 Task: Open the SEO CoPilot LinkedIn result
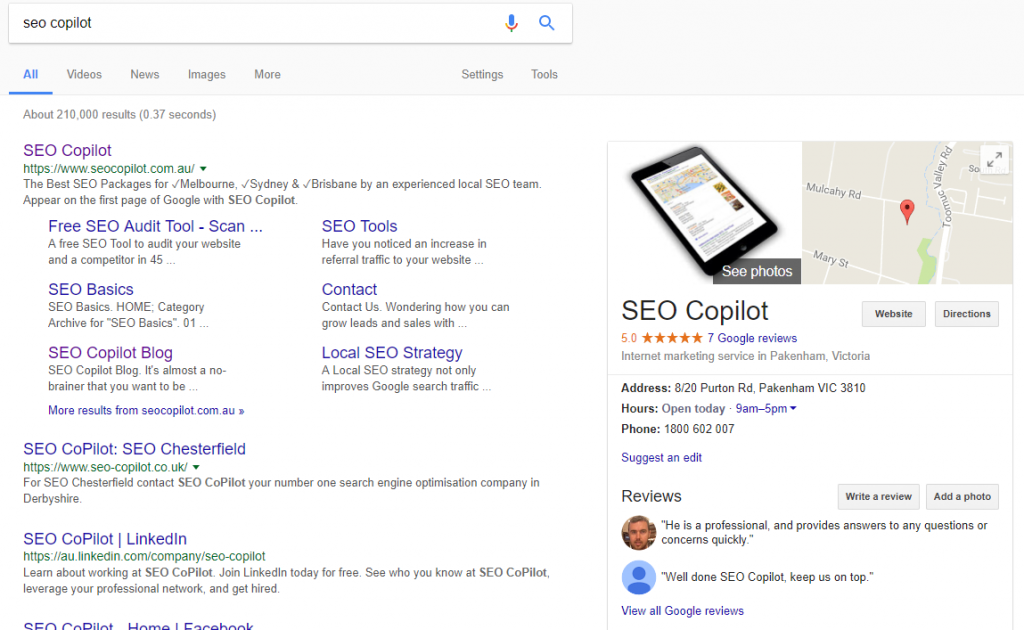(105, 539)
